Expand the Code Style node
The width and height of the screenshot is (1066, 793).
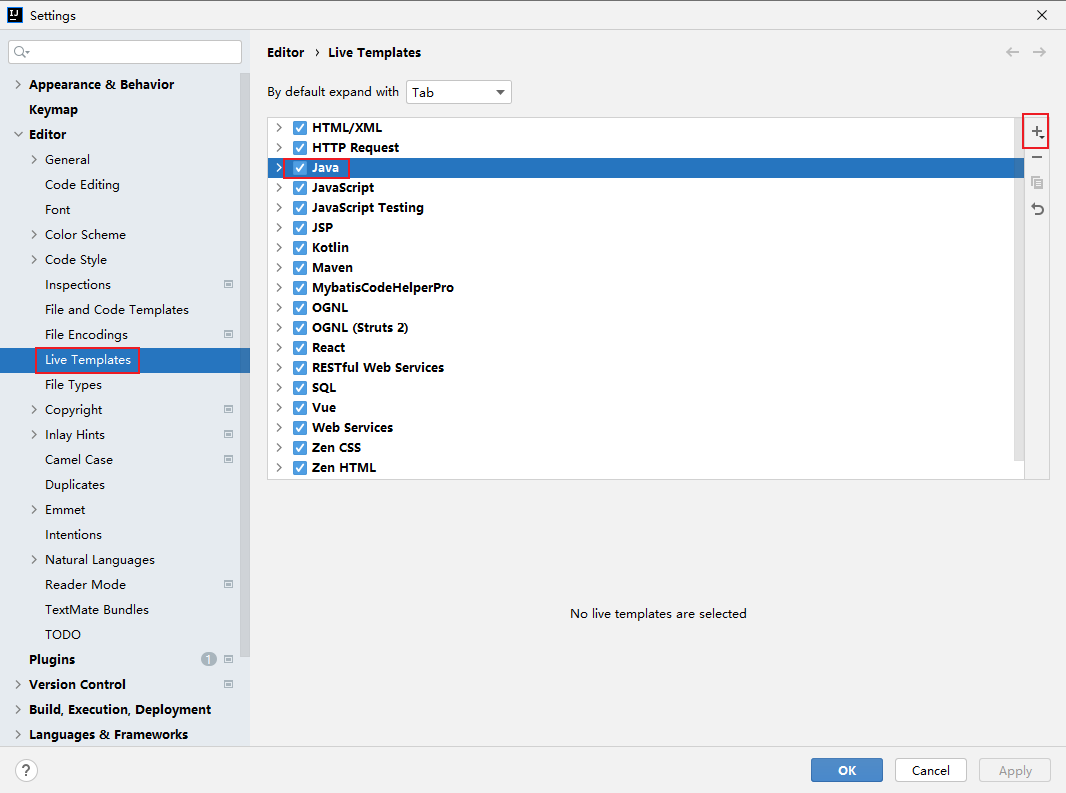(34, 259)
